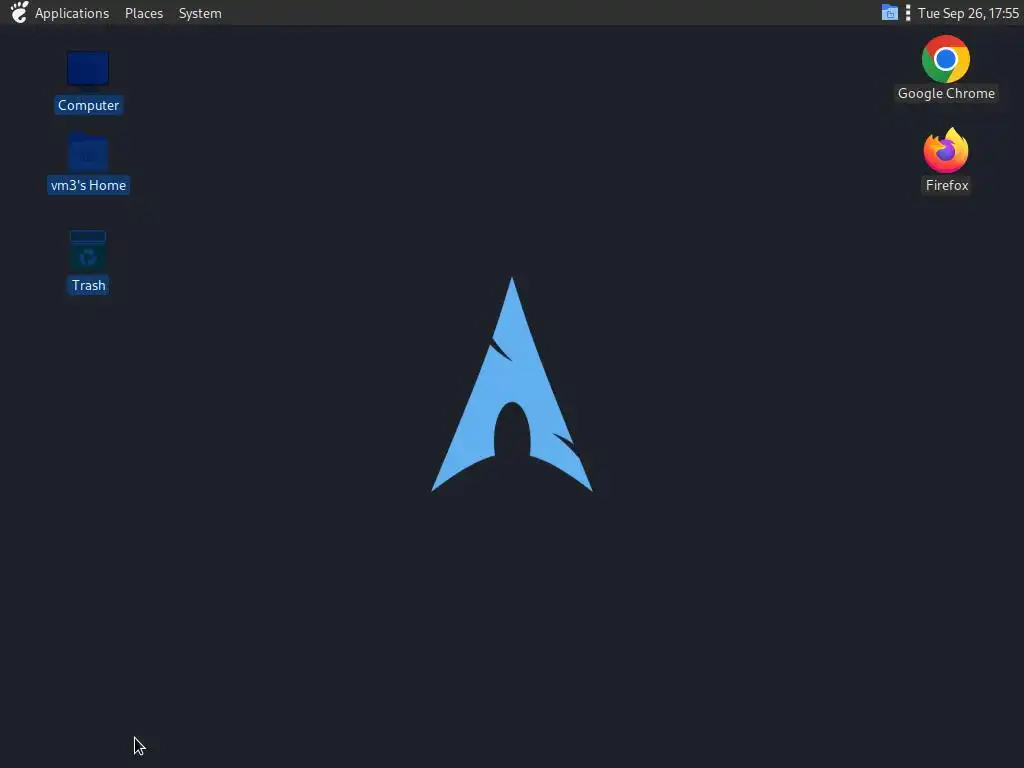Click the "vm3's Home" label text
This screenshot has height=768, width=1024.
coord(88,185)
